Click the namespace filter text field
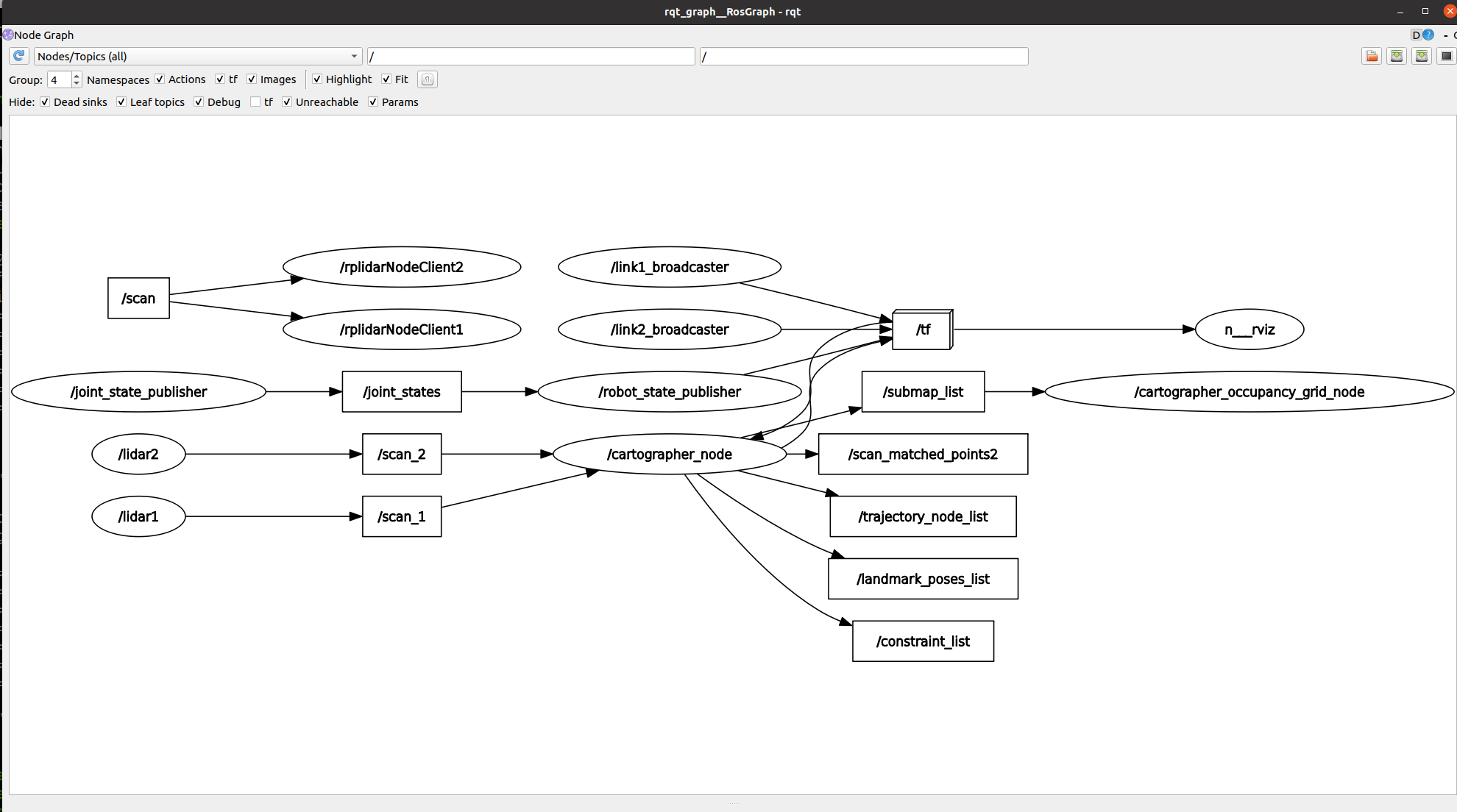The width and height of the screenshot is (1457, 812). 531,56
